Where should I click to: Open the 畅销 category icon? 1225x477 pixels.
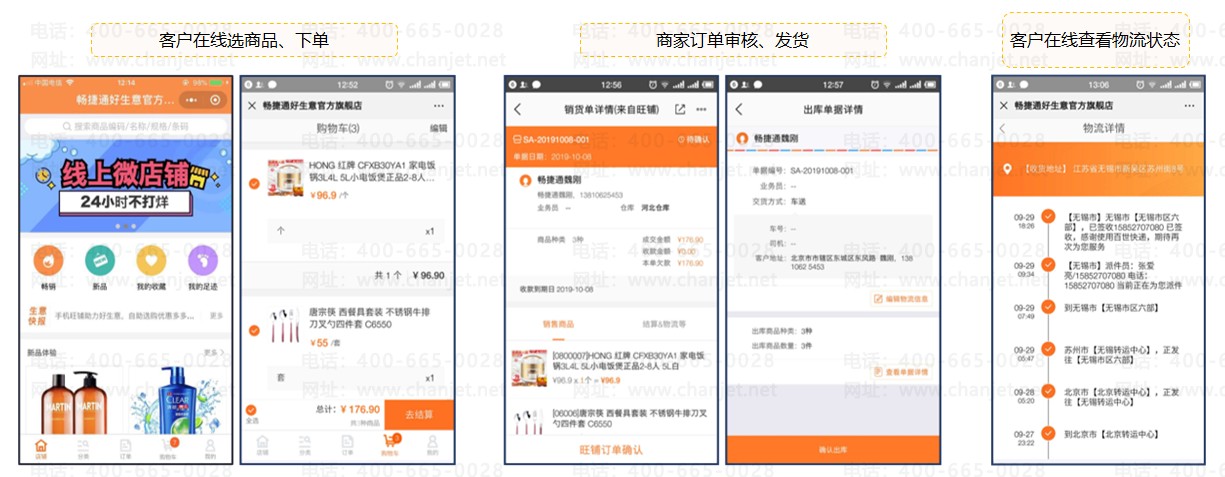(46, 258)
